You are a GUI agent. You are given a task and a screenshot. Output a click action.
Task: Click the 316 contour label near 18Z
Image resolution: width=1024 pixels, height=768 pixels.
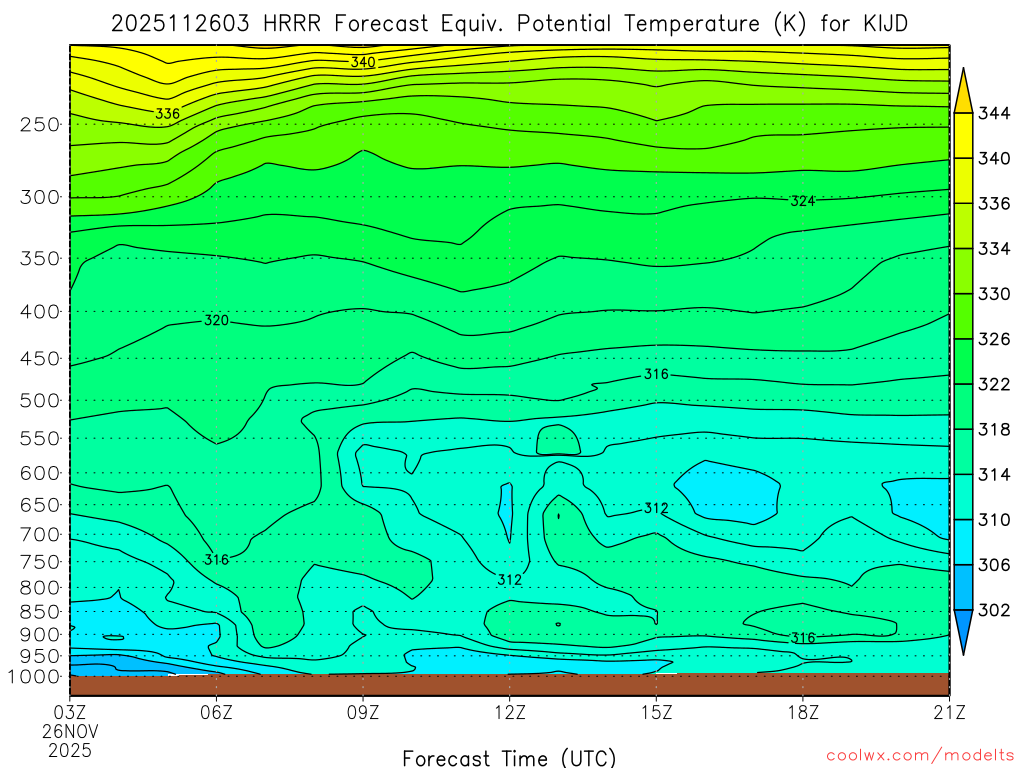[803, 638]
